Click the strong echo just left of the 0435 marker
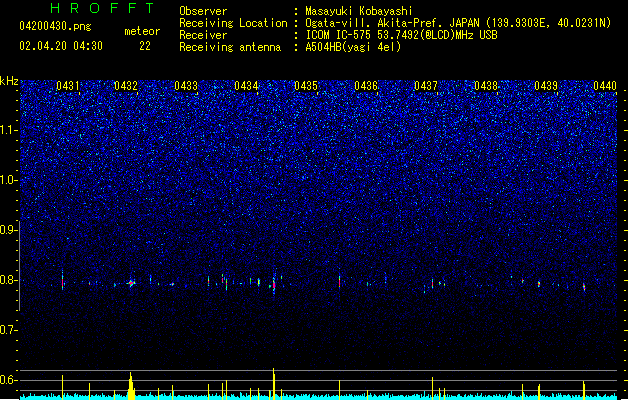Image resolution: width=629 pixels, height=400 pixels. pyautogui.click(x=274, y=283)
